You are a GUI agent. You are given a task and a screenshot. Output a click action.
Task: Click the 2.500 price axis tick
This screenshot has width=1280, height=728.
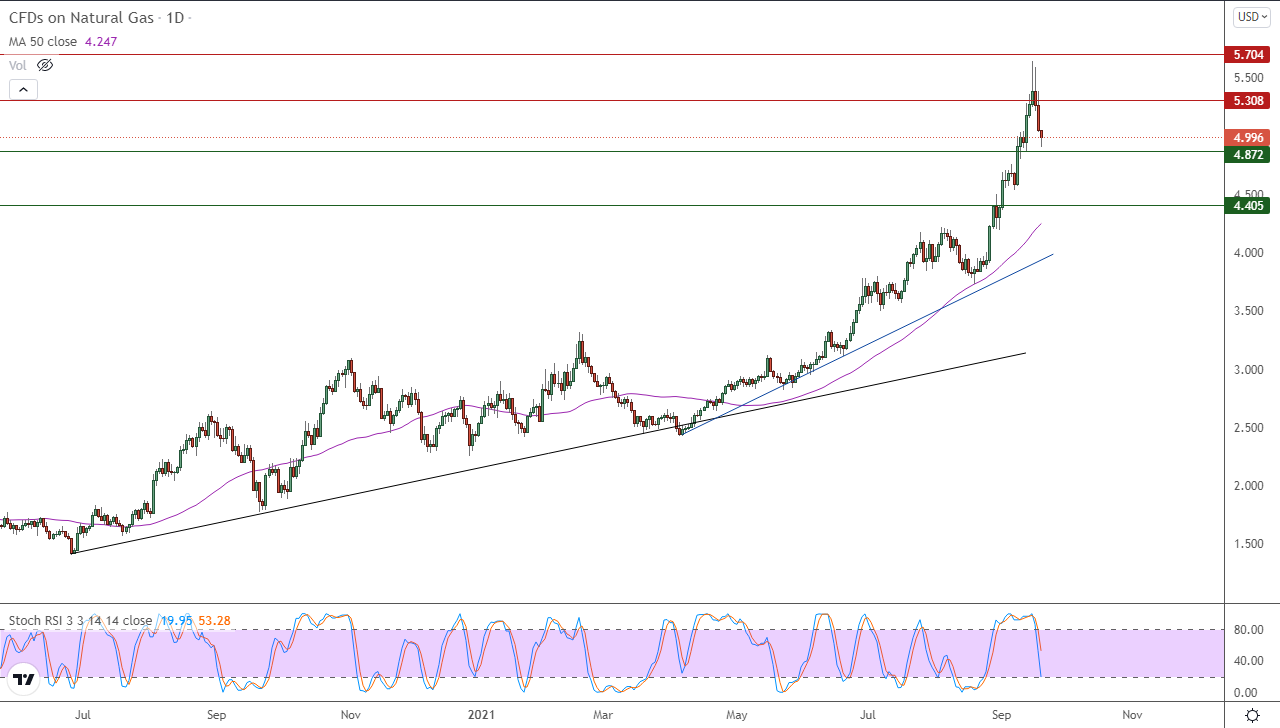tap(1250, 428)
